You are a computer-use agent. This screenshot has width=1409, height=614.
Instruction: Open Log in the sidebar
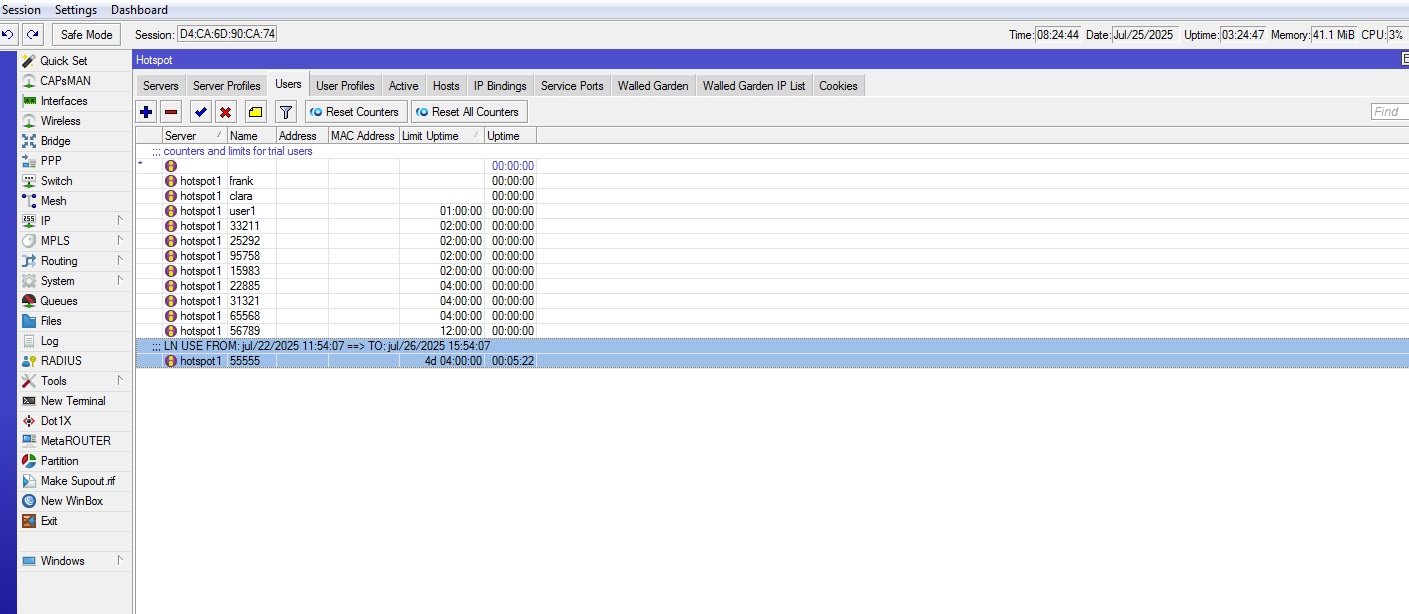tap(75, 341)
